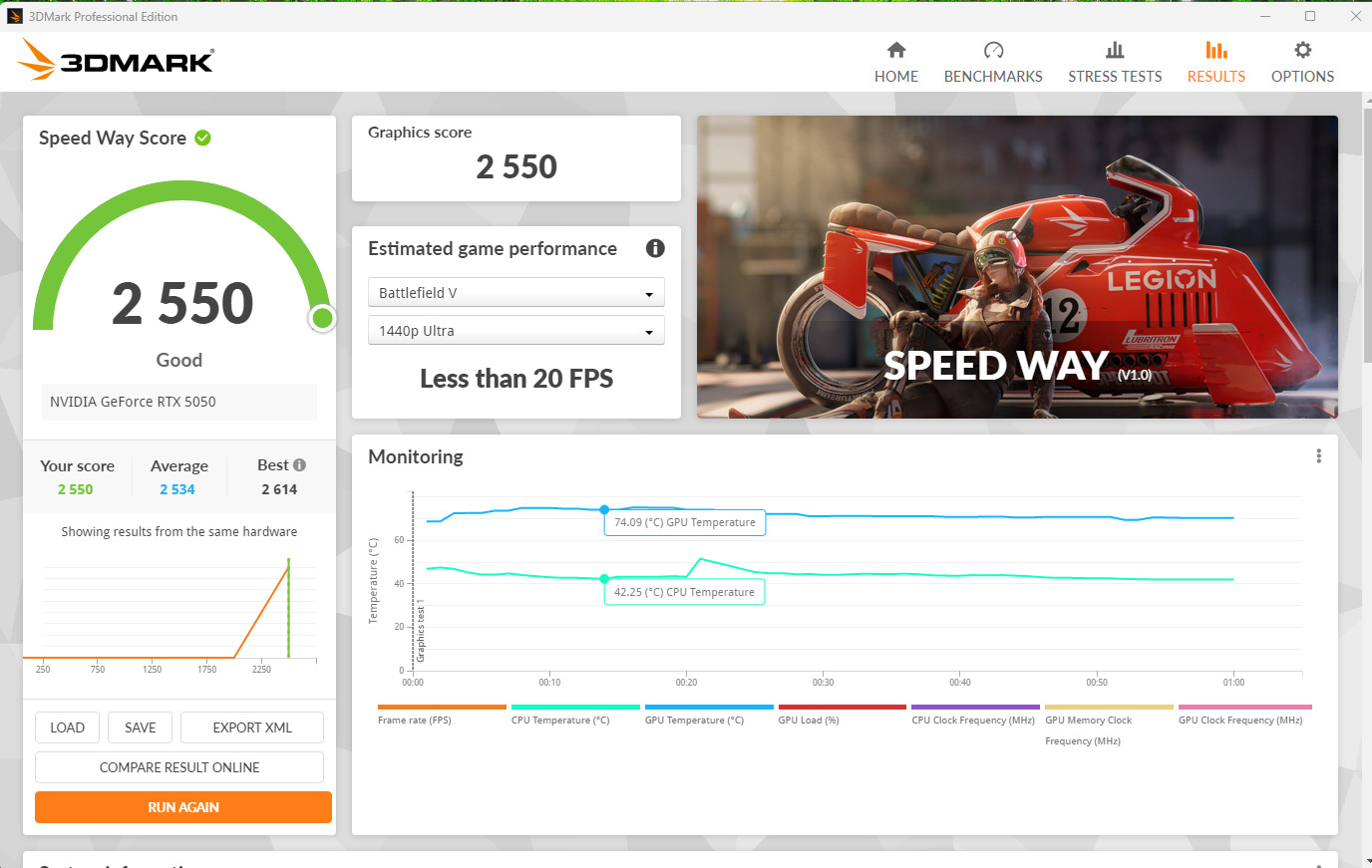Screen dimensions: 1372x868
Task: Click the 42.25 CPU Temperature tooltip
Action: [685, 592]
